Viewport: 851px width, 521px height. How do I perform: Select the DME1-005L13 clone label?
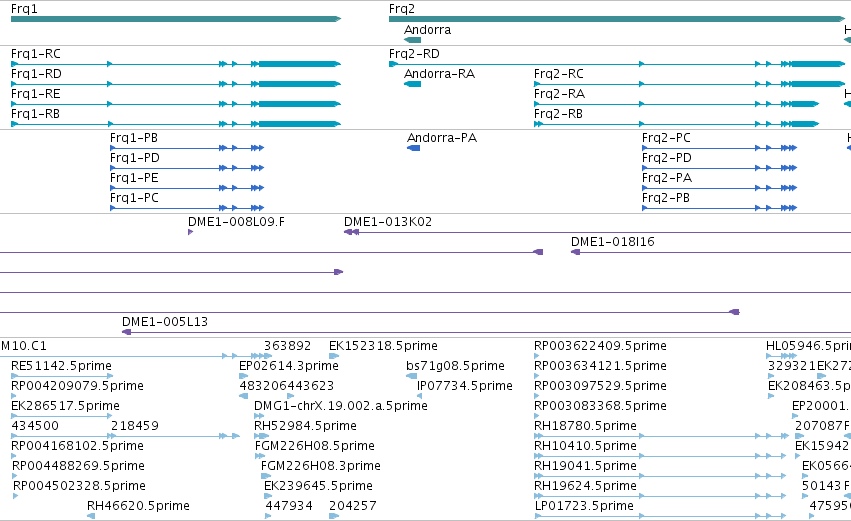point(165,322)
